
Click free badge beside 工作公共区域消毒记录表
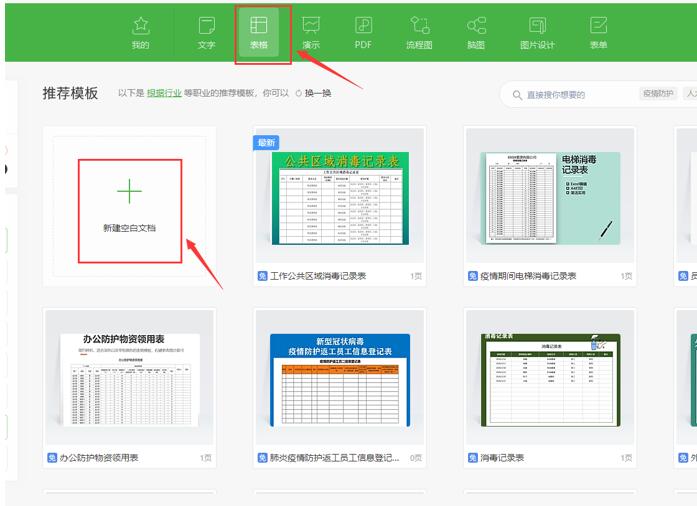click(262, 276)
